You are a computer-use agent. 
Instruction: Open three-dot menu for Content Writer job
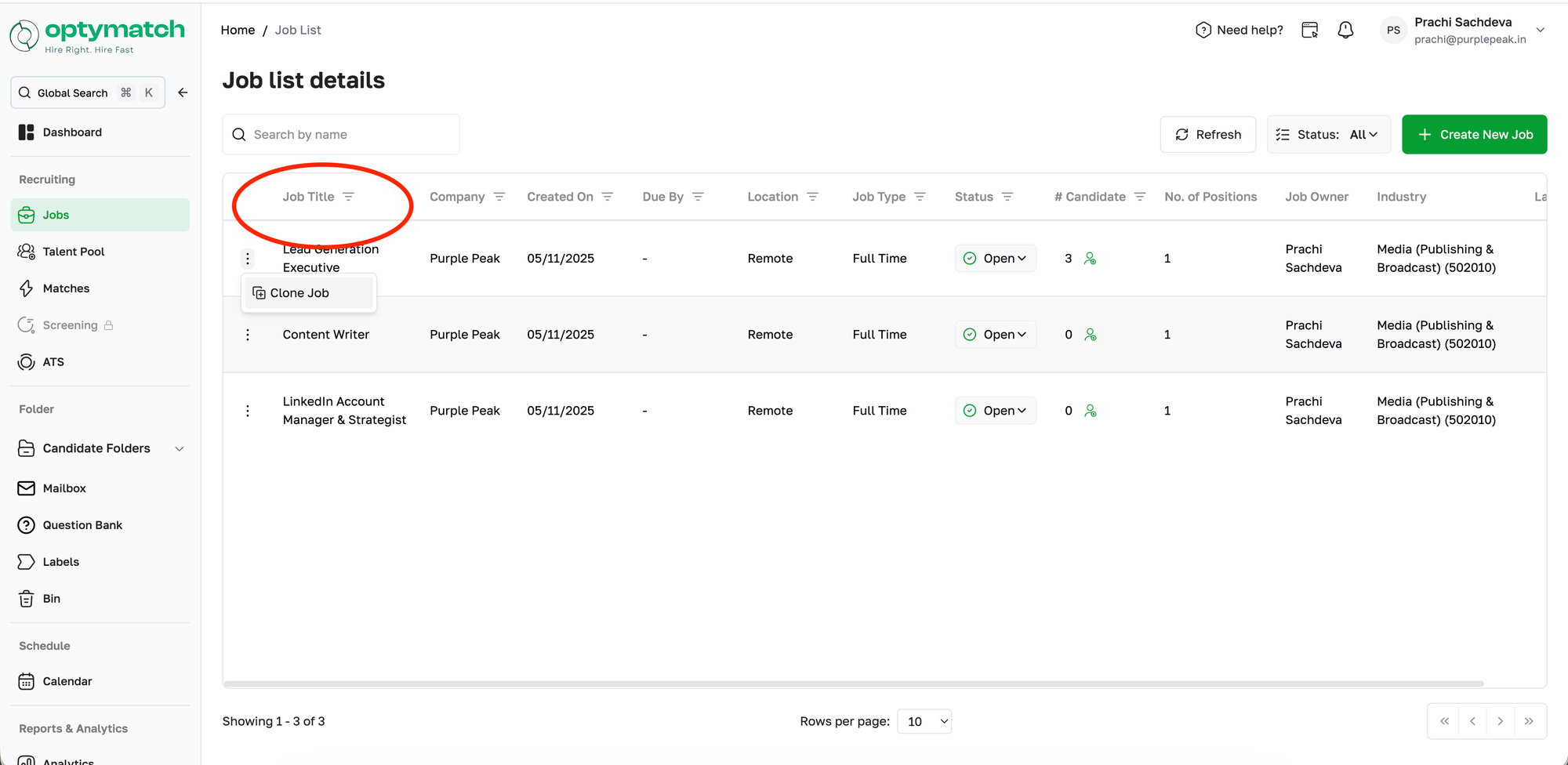248,335
